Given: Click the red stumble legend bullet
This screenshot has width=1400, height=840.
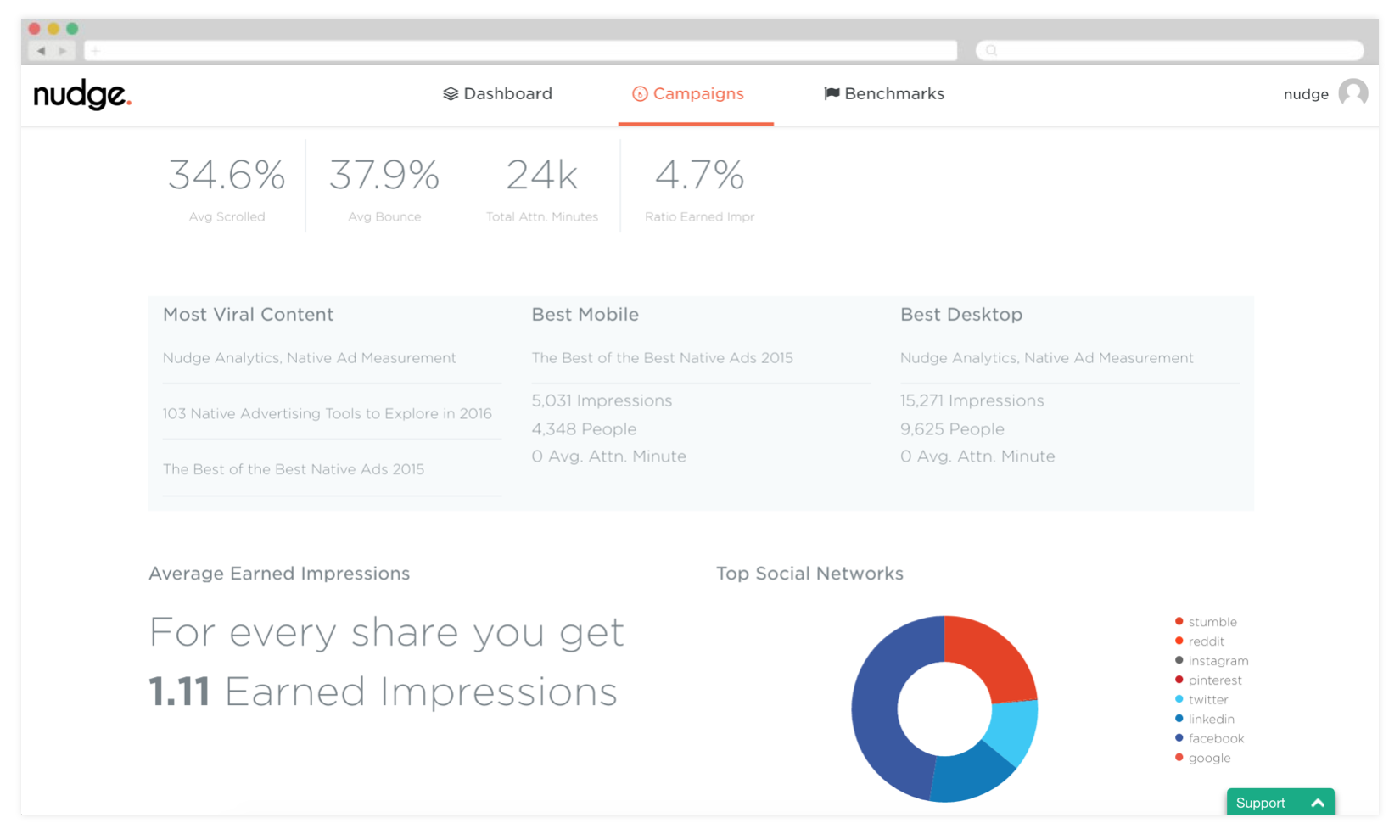Looking at the screenshot, I should pyautogui.click(x=1179, y=621).
